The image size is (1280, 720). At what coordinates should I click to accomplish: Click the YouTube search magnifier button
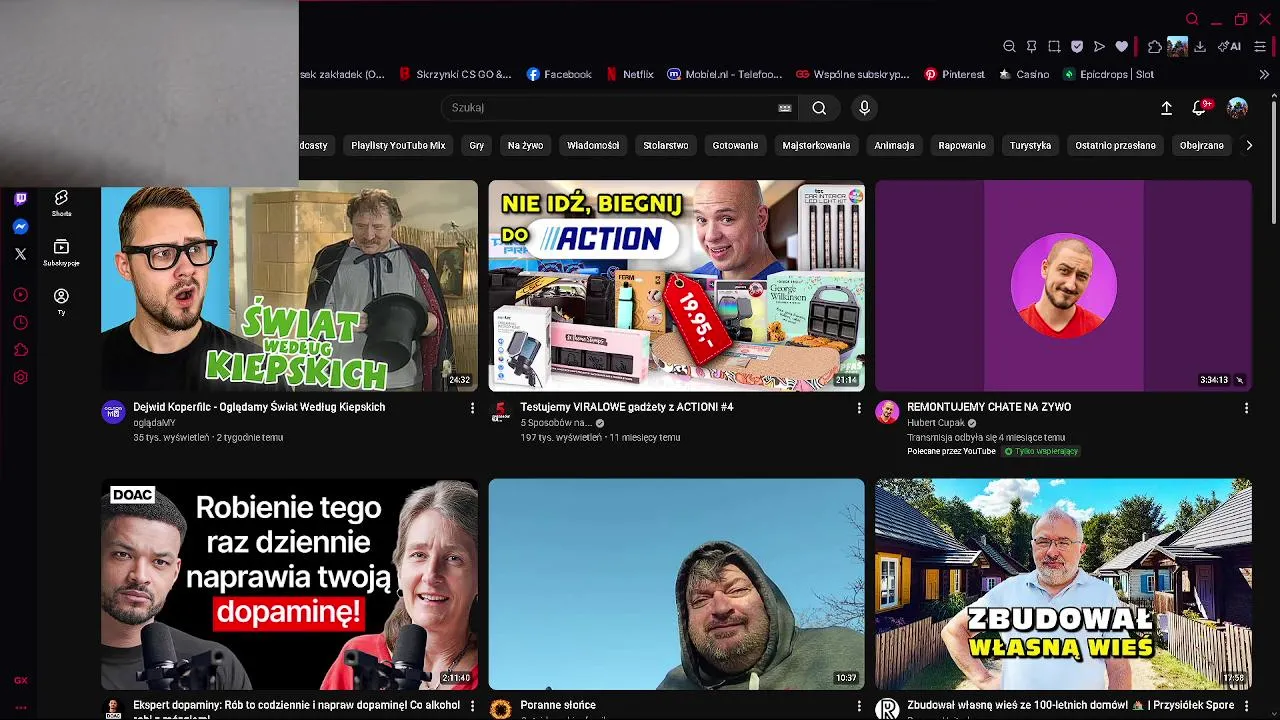[819, 108]
